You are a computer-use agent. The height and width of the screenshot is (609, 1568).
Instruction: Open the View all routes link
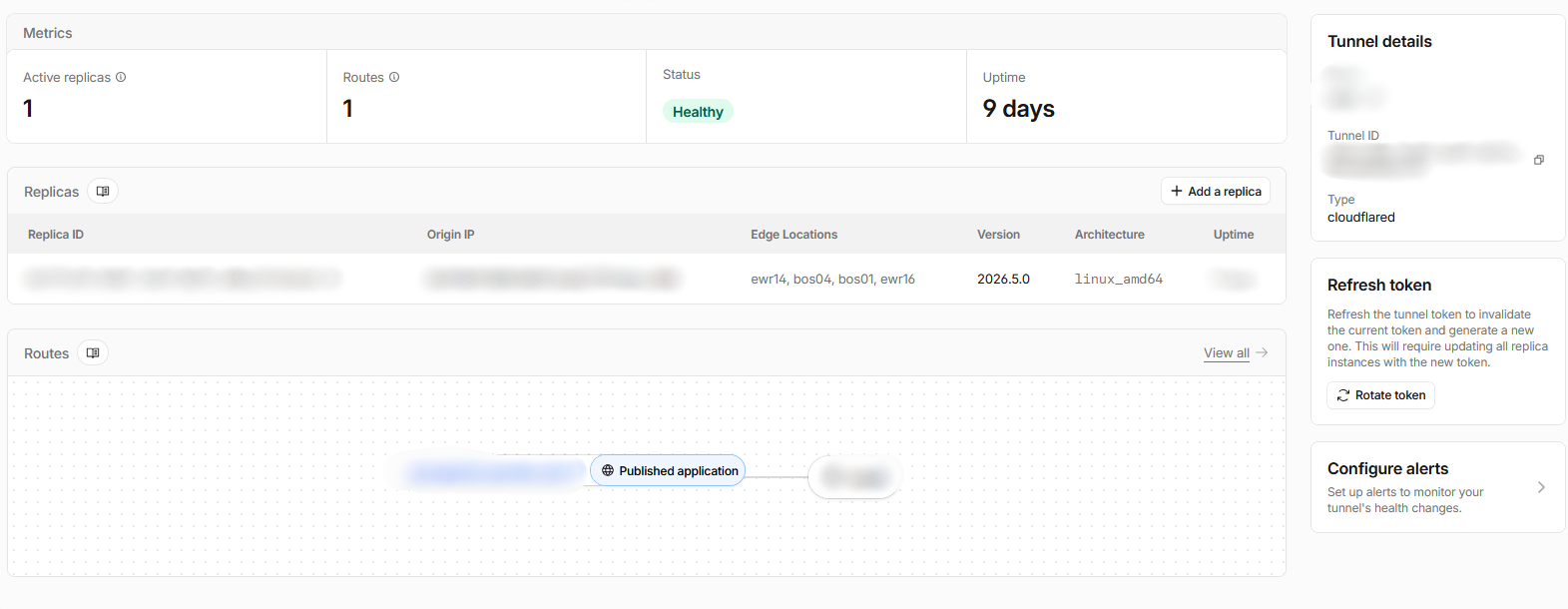(1236, 352)
